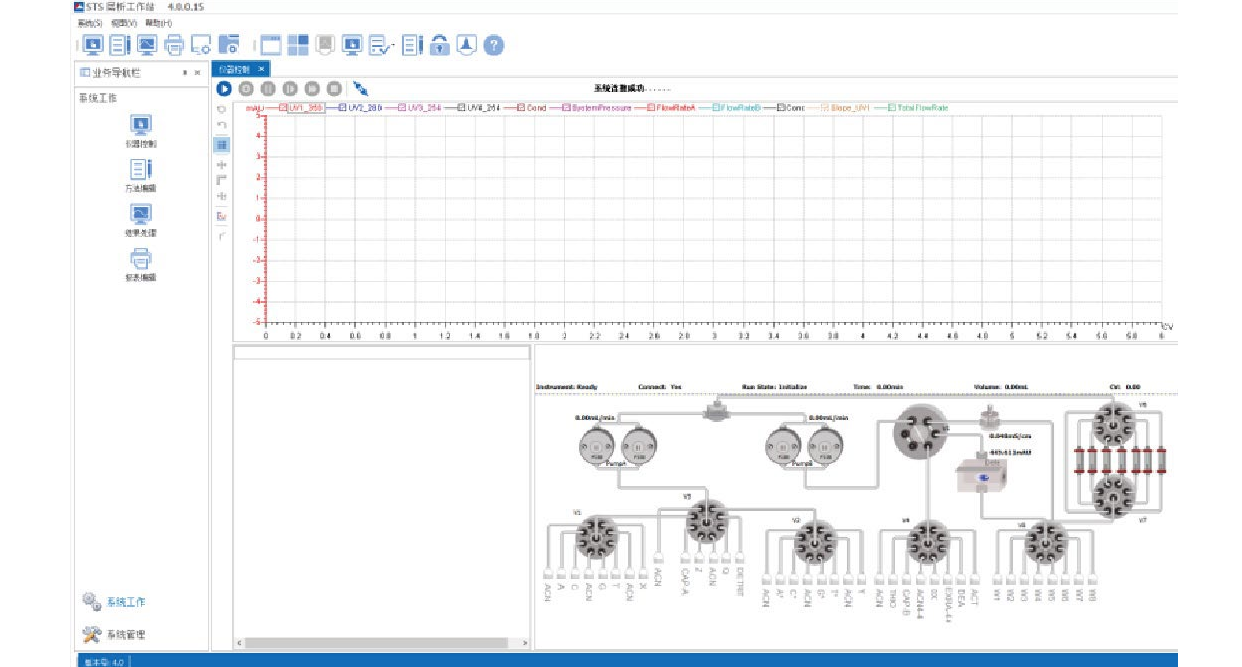This screenshot has width=1242, height=667.
Task: Open the print-report item in navigation sidebar
Action: click(x=141, y=264)
